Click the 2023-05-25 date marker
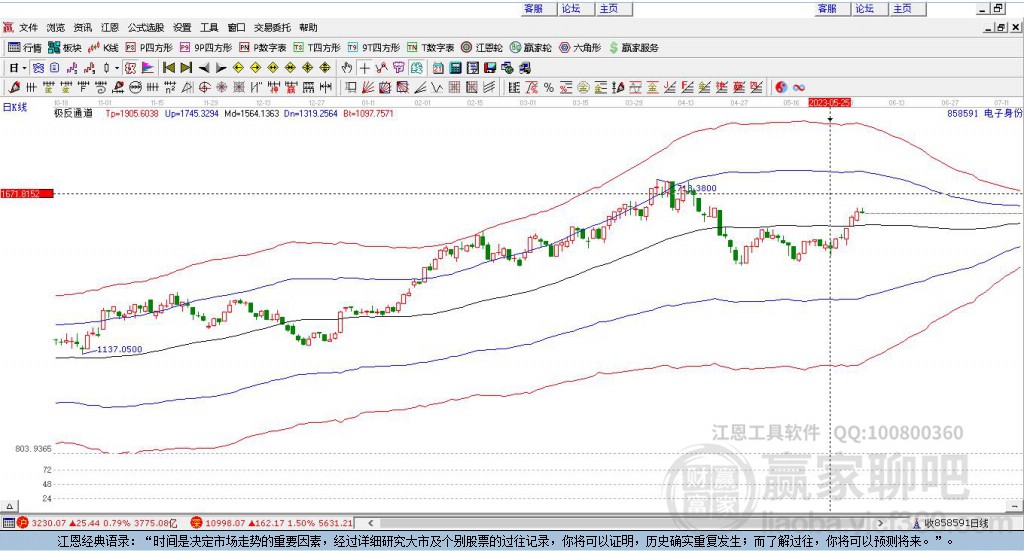1024x551 pixels. [829, 102]
